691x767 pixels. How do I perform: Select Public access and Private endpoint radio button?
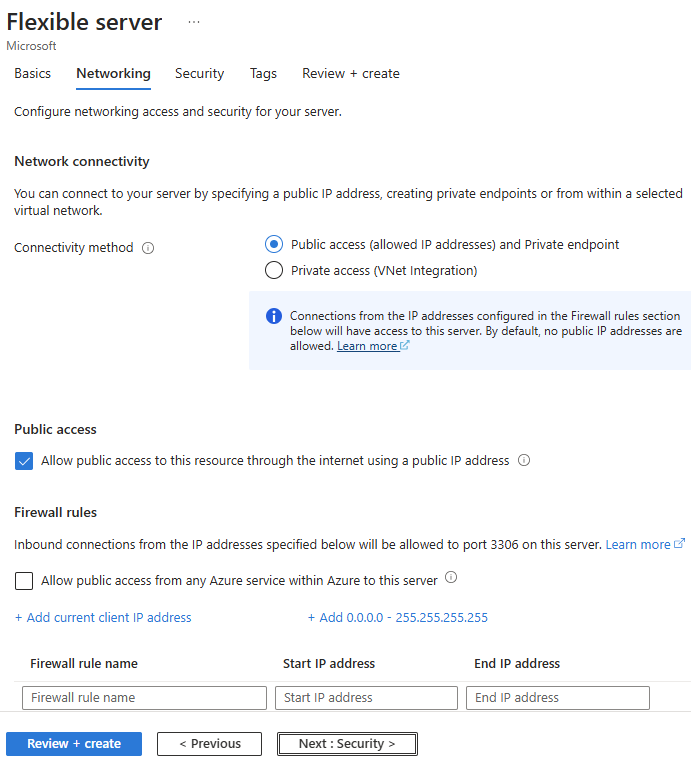[274, 244]
